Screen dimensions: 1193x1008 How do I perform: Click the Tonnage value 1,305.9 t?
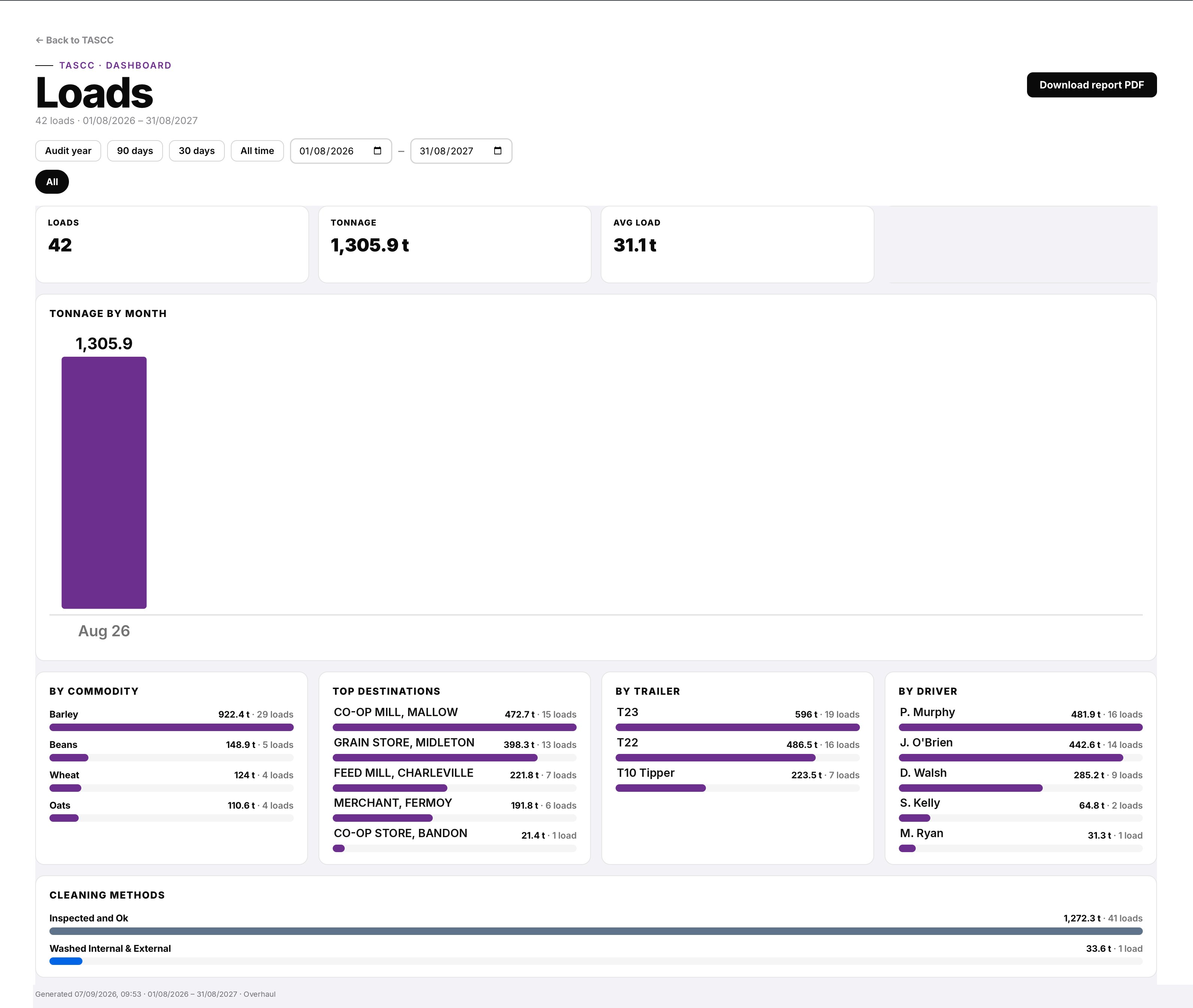coord(370,245)
